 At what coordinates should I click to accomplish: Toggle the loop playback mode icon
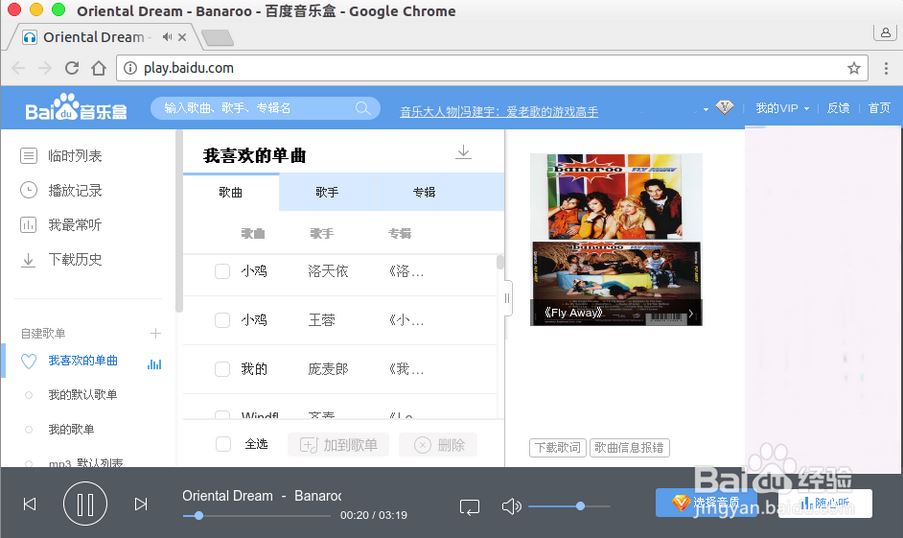pyautogui.click(x=469, y=507)
